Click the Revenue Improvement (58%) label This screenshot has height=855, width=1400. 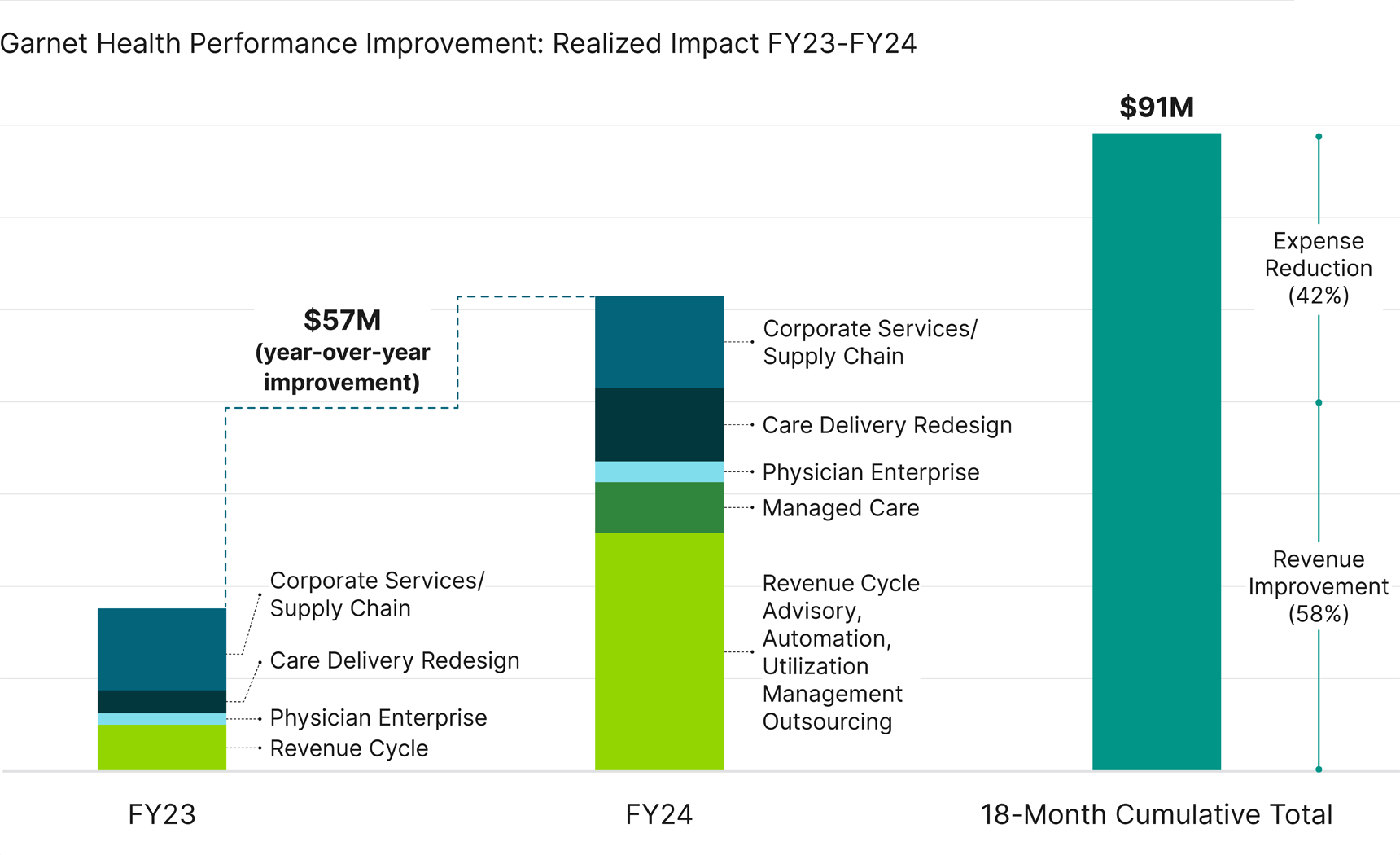point(1319,586)
